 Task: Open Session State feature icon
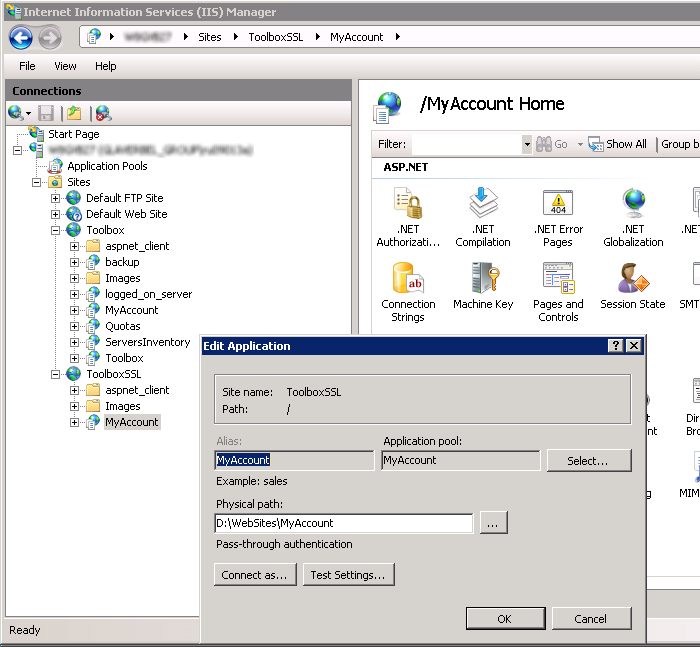tap(633, 286)
